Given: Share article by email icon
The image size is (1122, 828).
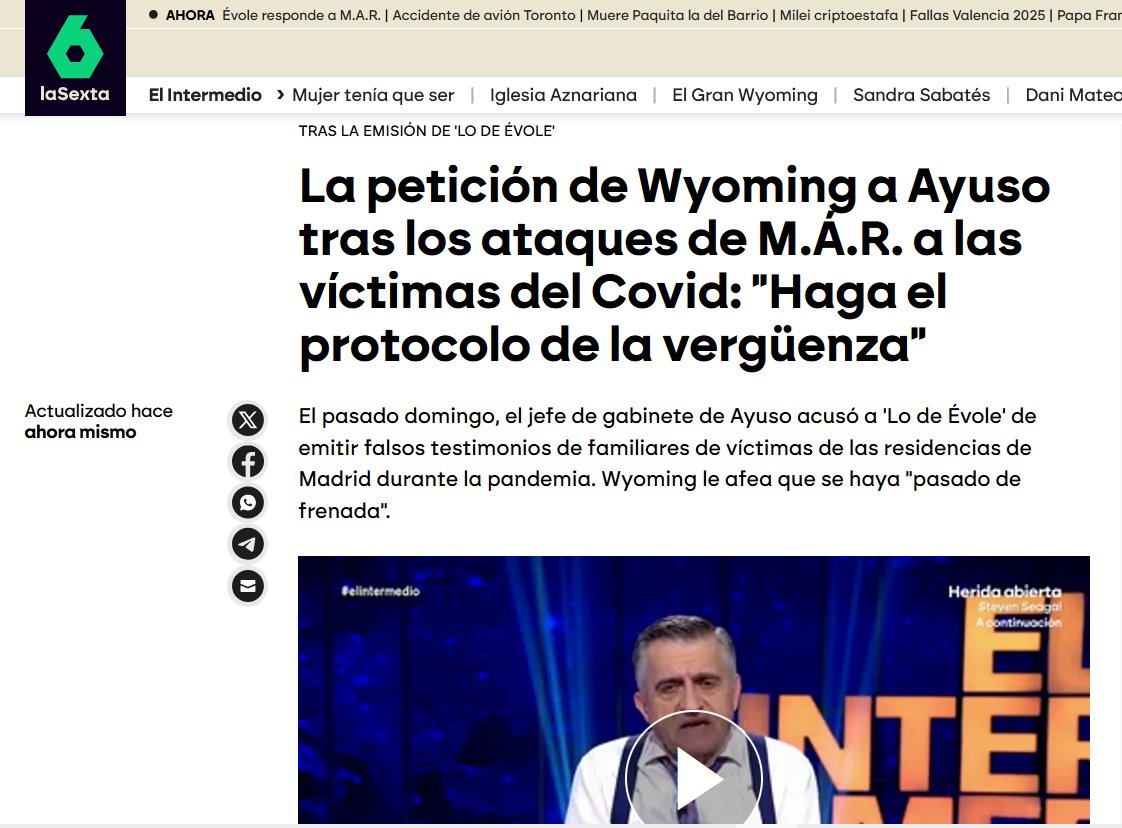Looking at the screenshot, I should coord(248,585).
